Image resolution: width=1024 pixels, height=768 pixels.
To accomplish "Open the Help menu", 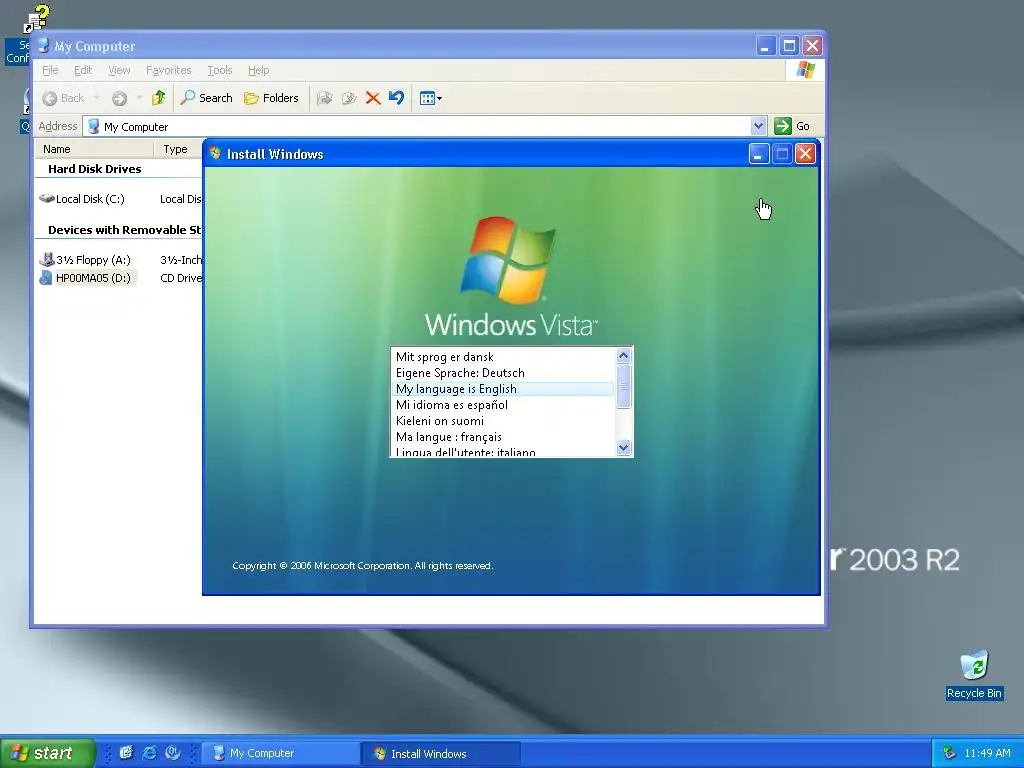I will point(259,70).
